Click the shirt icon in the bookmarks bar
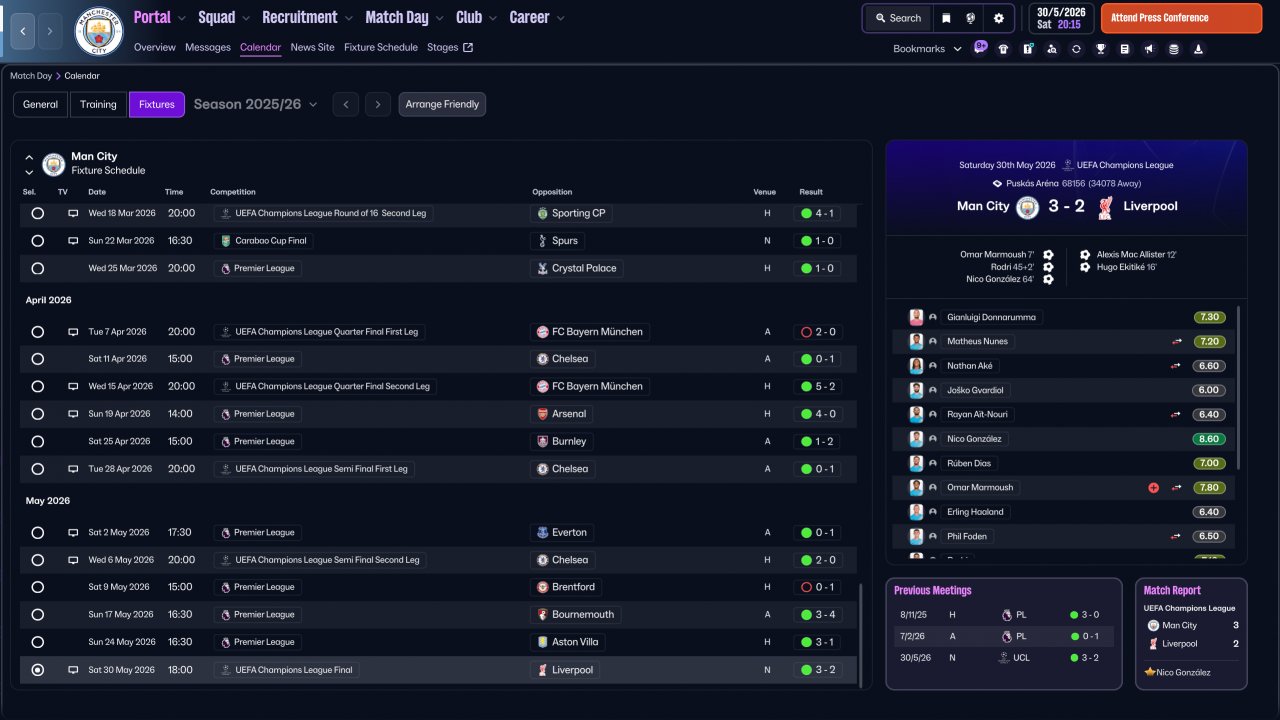 coord(1003,49)
